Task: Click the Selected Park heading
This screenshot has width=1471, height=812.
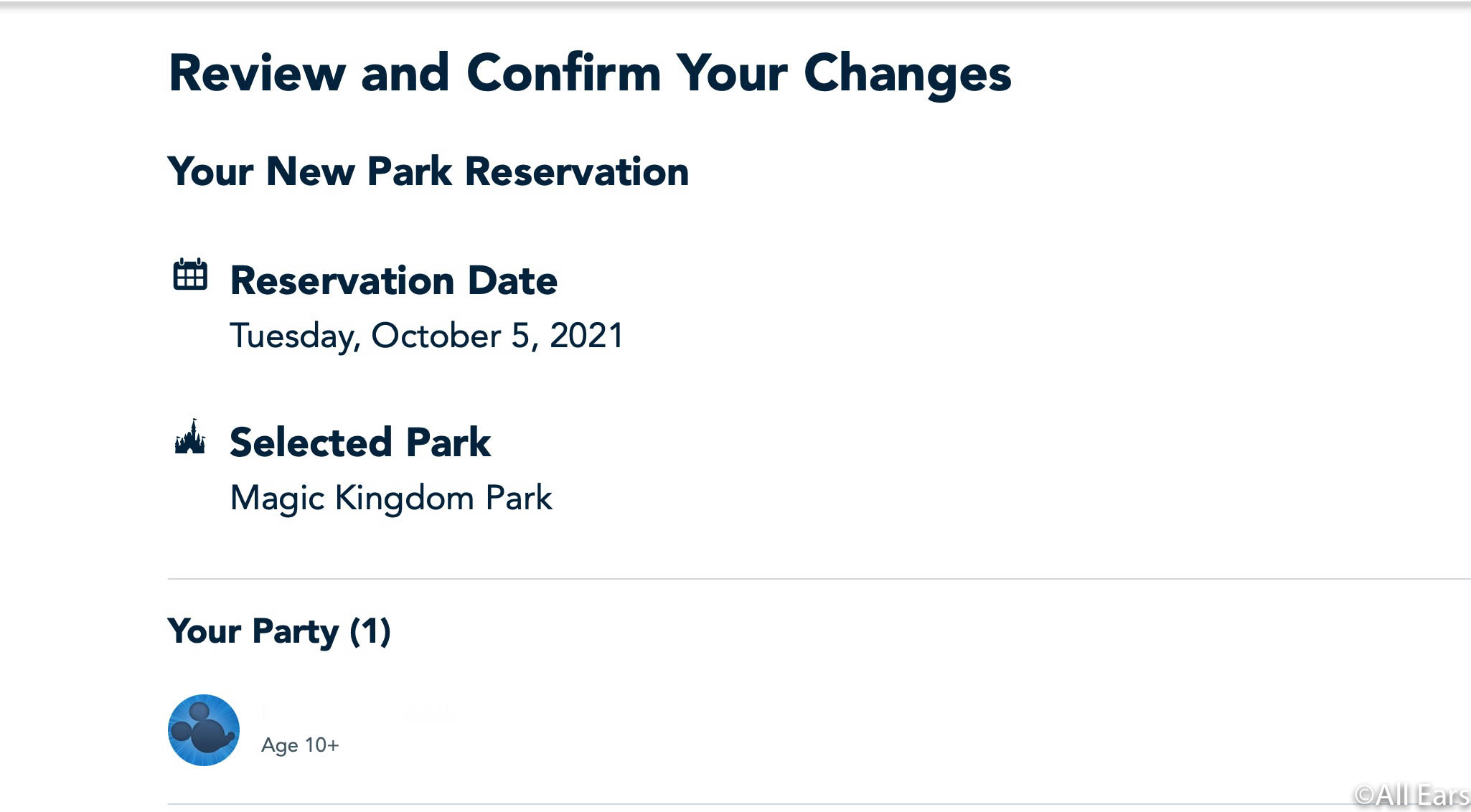Action: point(360,442)
